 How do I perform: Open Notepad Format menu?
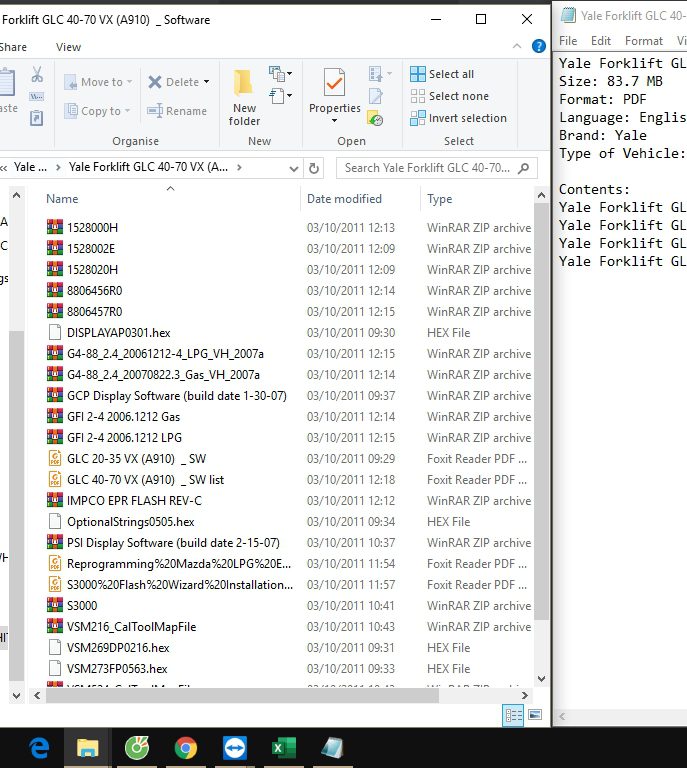click(x=643, y=41)
